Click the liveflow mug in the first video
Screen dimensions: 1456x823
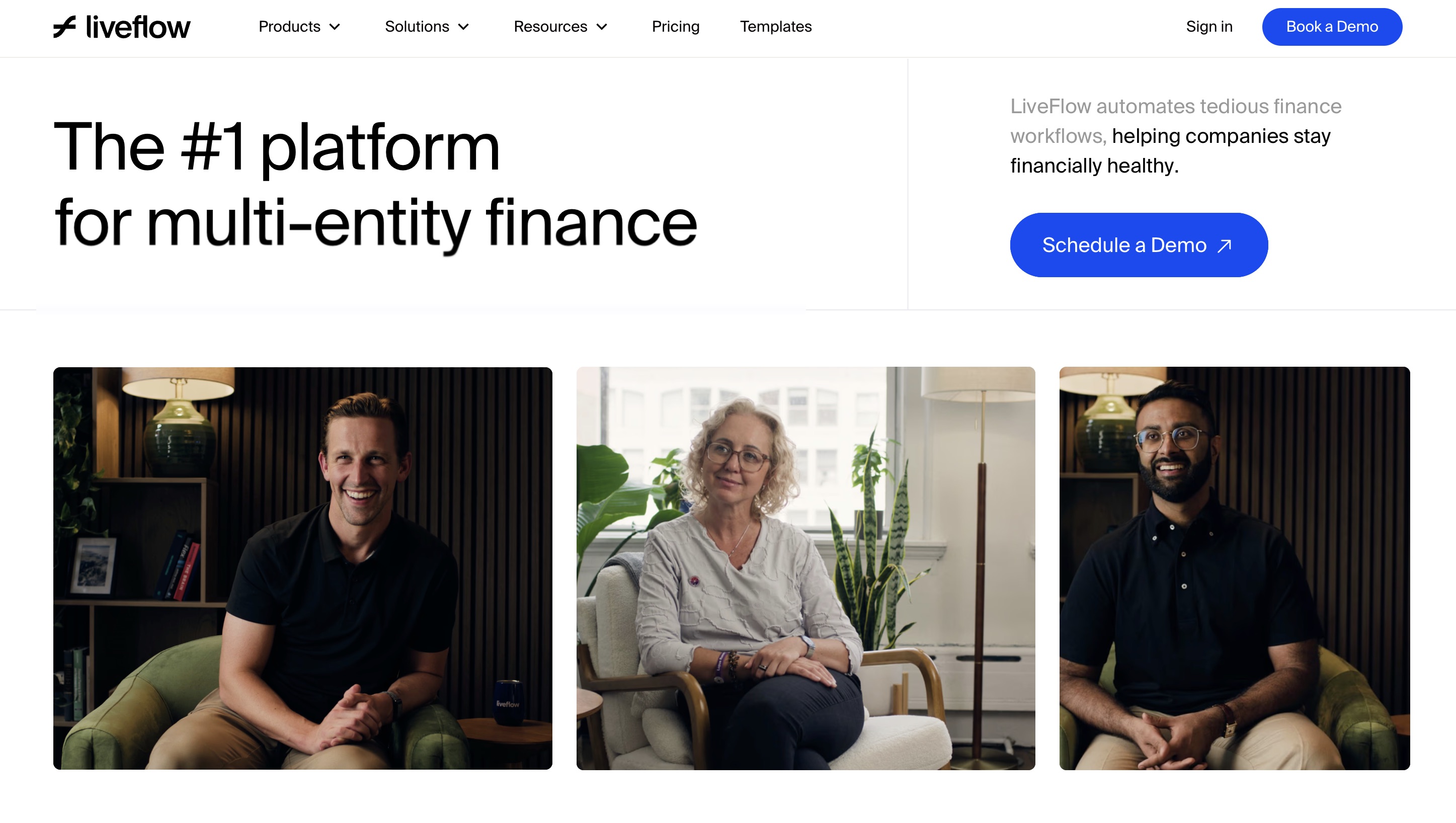[508, 701]
